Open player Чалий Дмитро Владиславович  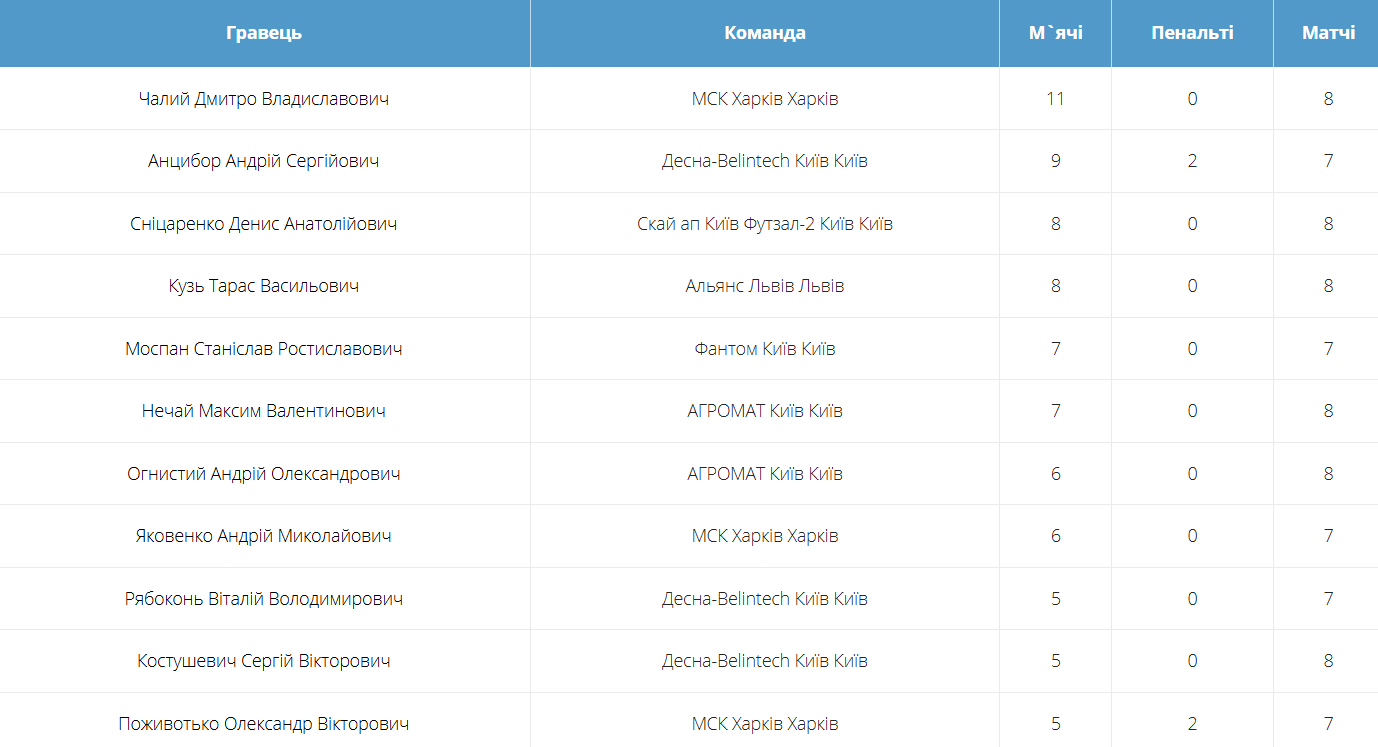tap(264, 99)
